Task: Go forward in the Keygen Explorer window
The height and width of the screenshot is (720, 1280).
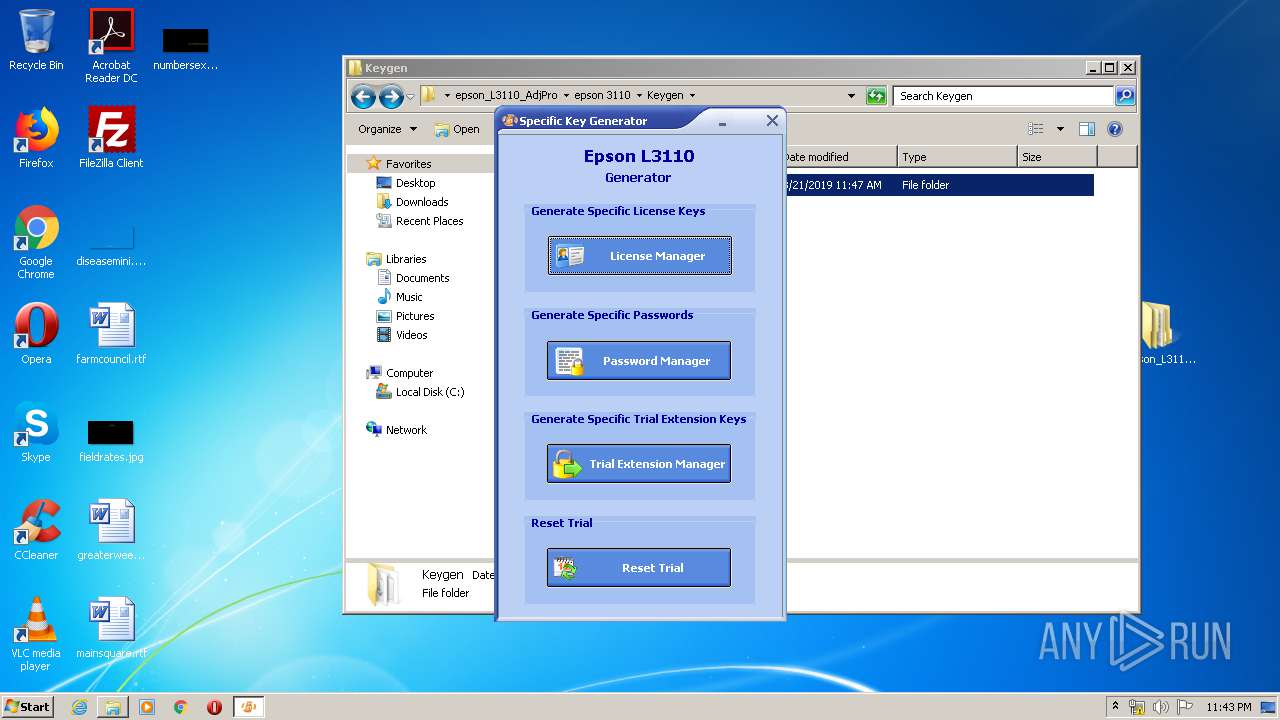Action: click(391, 96)
